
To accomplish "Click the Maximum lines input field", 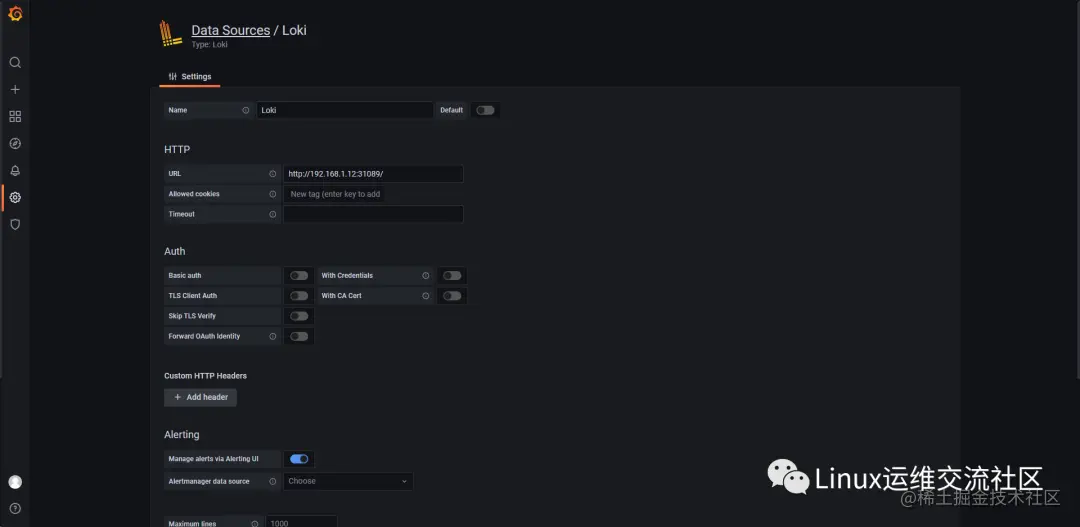I will click(302, 521).
